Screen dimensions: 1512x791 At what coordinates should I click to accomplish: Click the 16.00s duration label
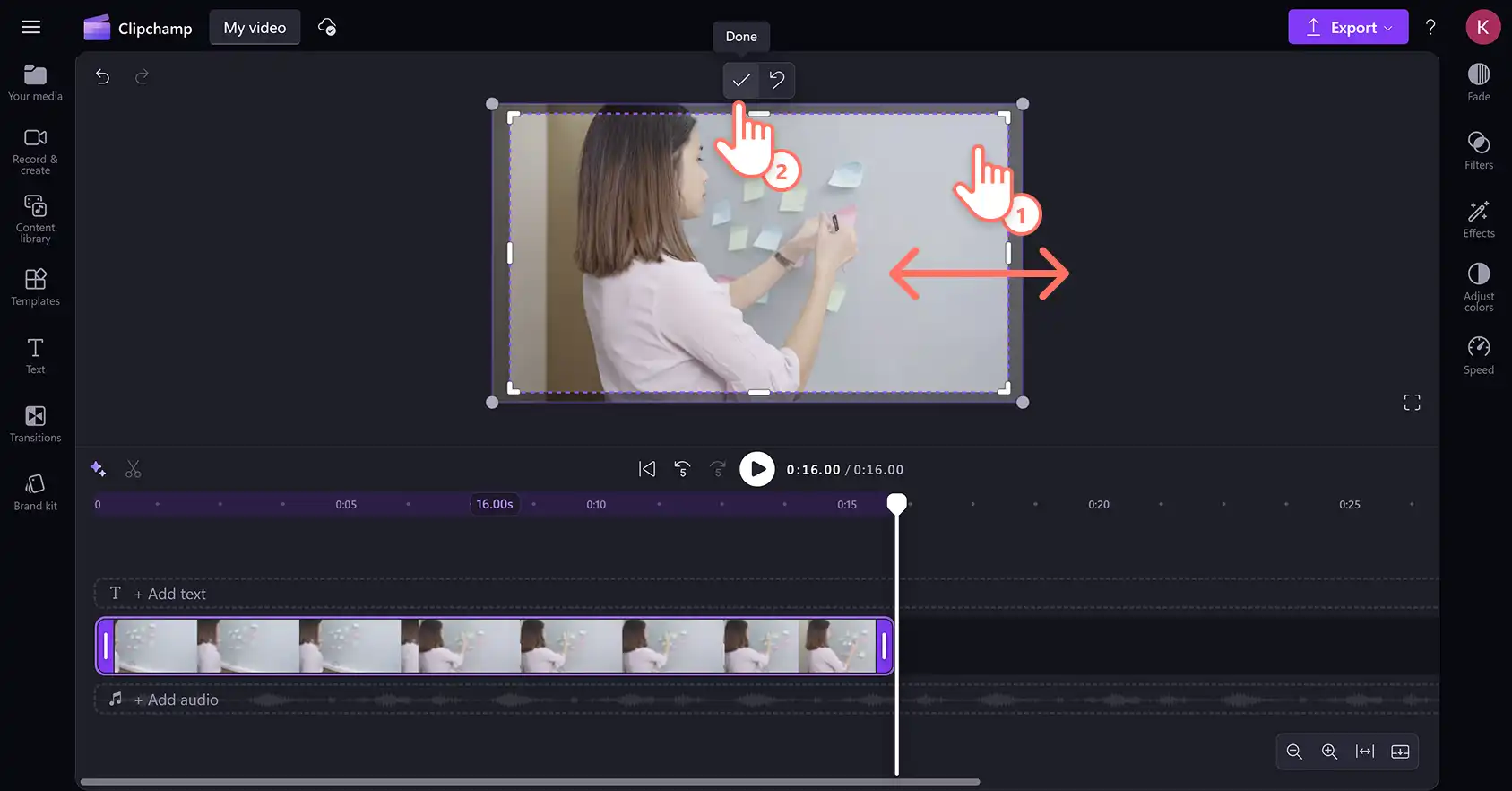coord(495,504)
